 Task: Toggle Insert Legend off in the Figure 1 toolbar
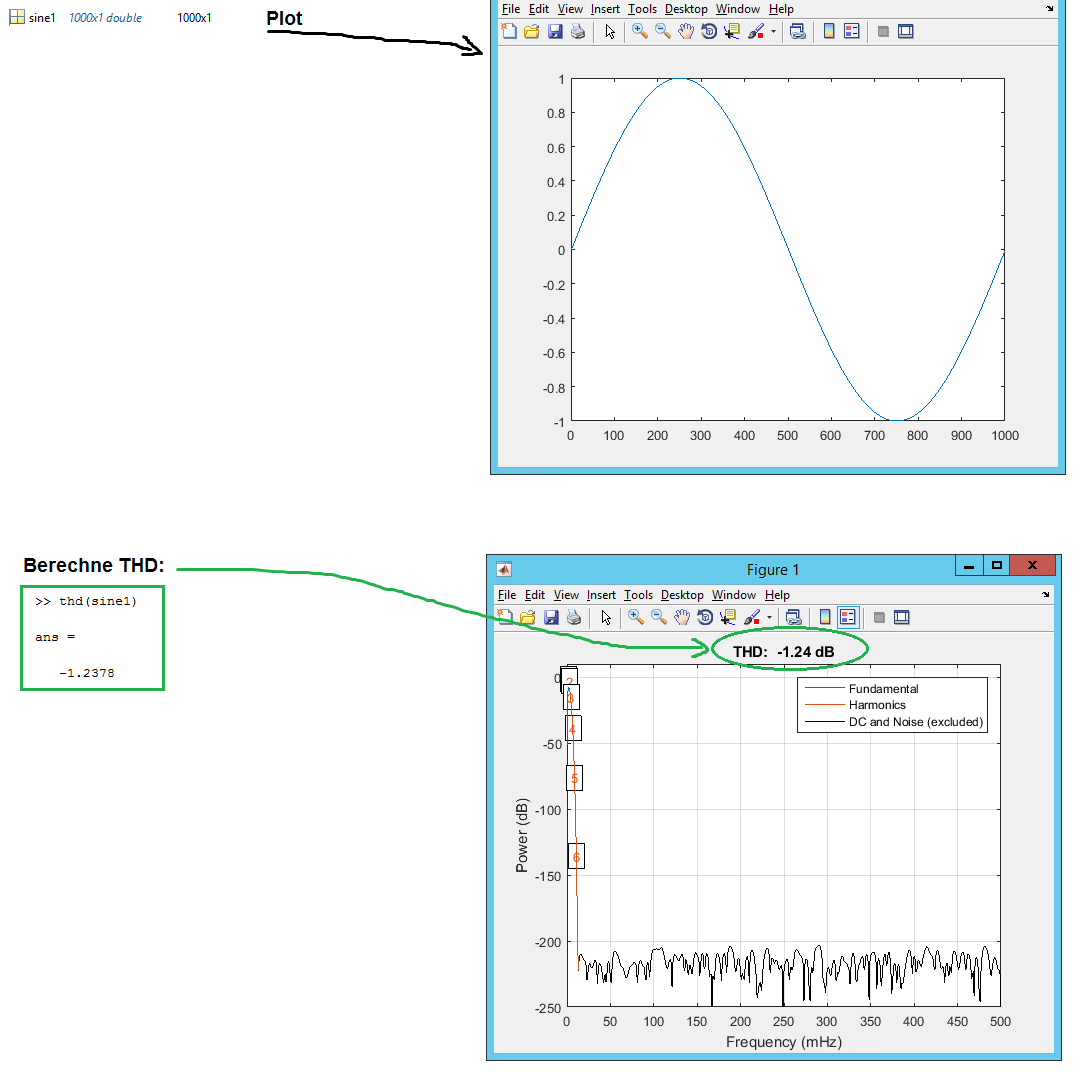click(x=848, y=617)
